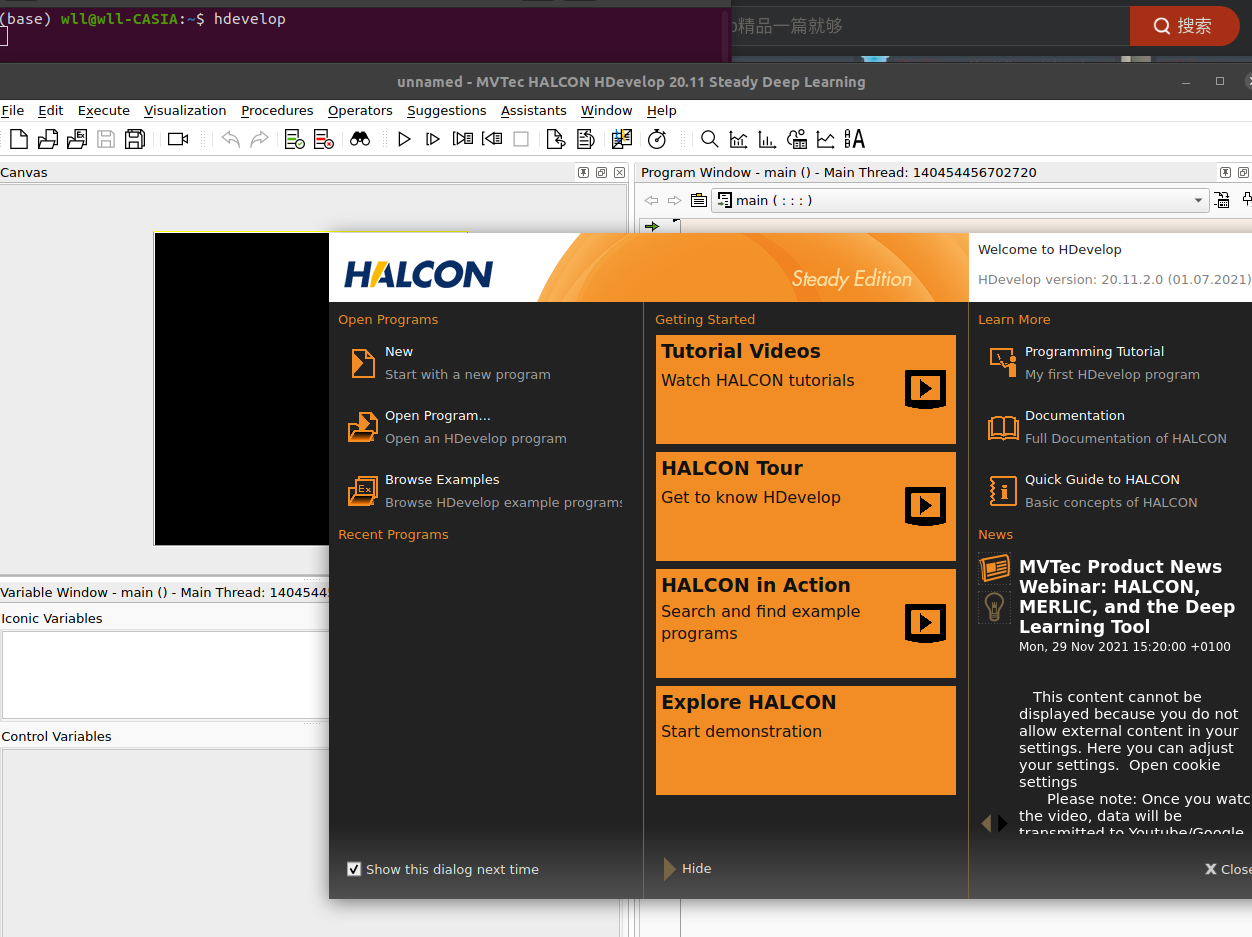
Task: Play the HALCON Tour video
Action: 925,506
